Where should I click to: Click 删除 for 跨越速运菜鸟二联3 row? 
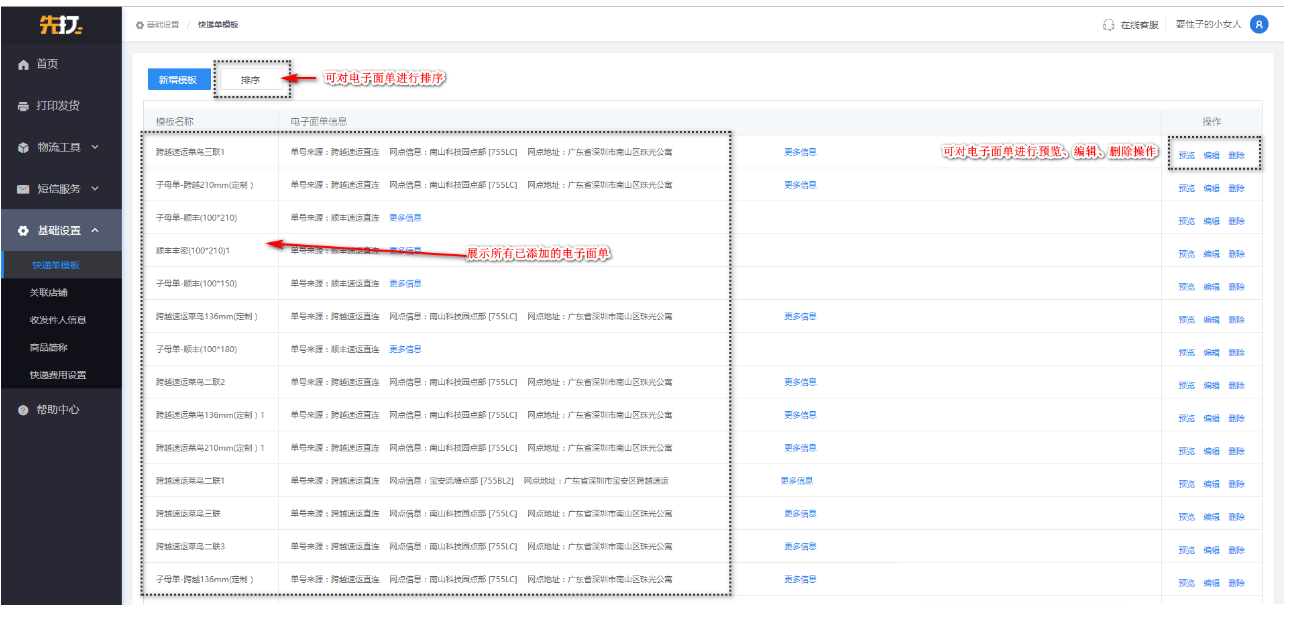point(1237,551)
